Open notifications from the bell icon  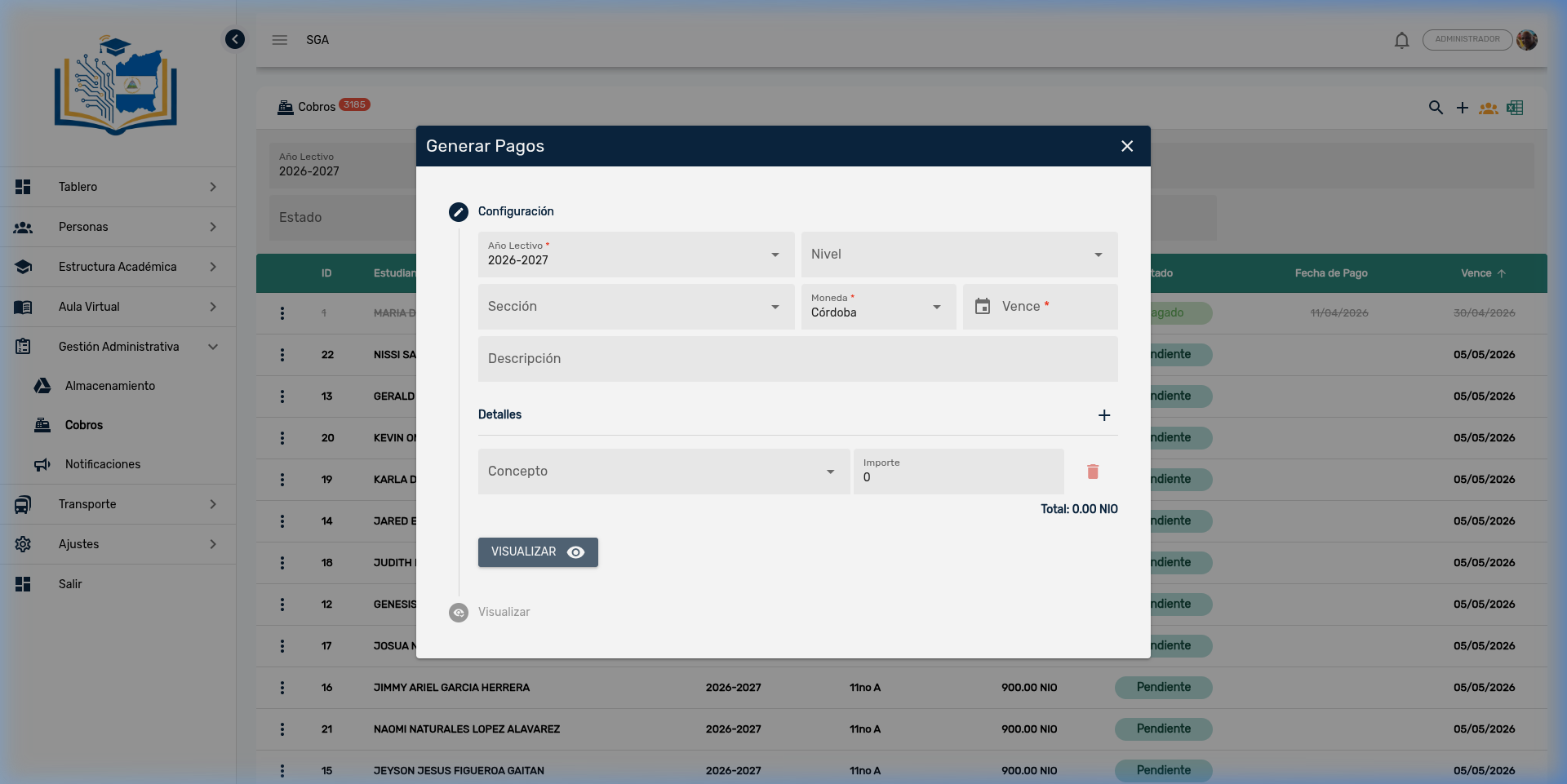pos(1401,40)
